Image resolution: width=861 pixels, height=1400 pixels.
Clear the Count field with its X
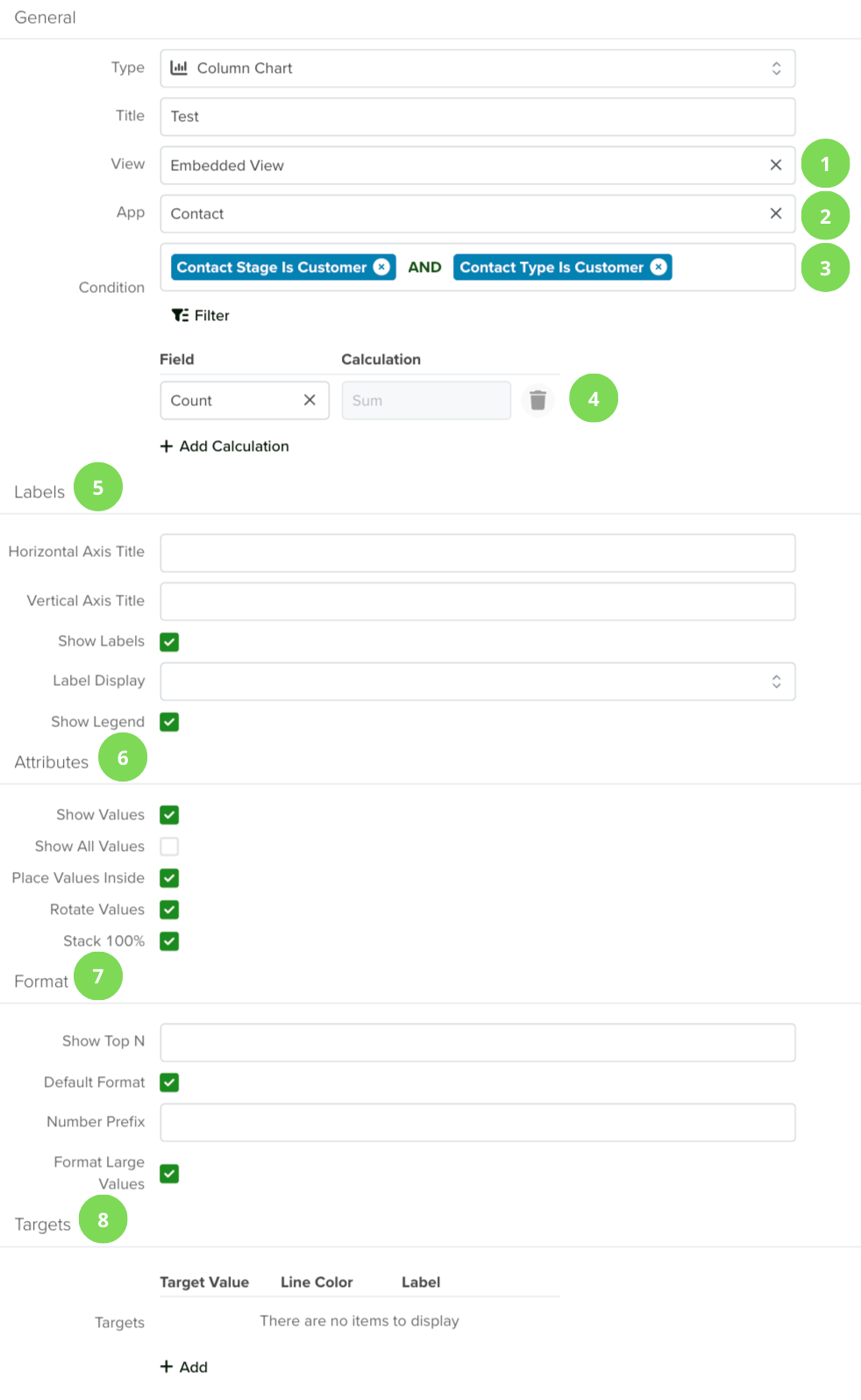click(x=310, y=400)
